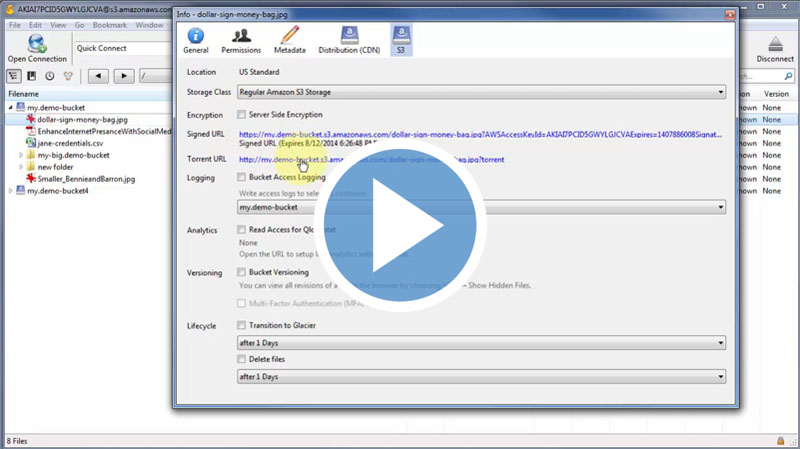Click the Open Connection globe icon

click(37, 47)
